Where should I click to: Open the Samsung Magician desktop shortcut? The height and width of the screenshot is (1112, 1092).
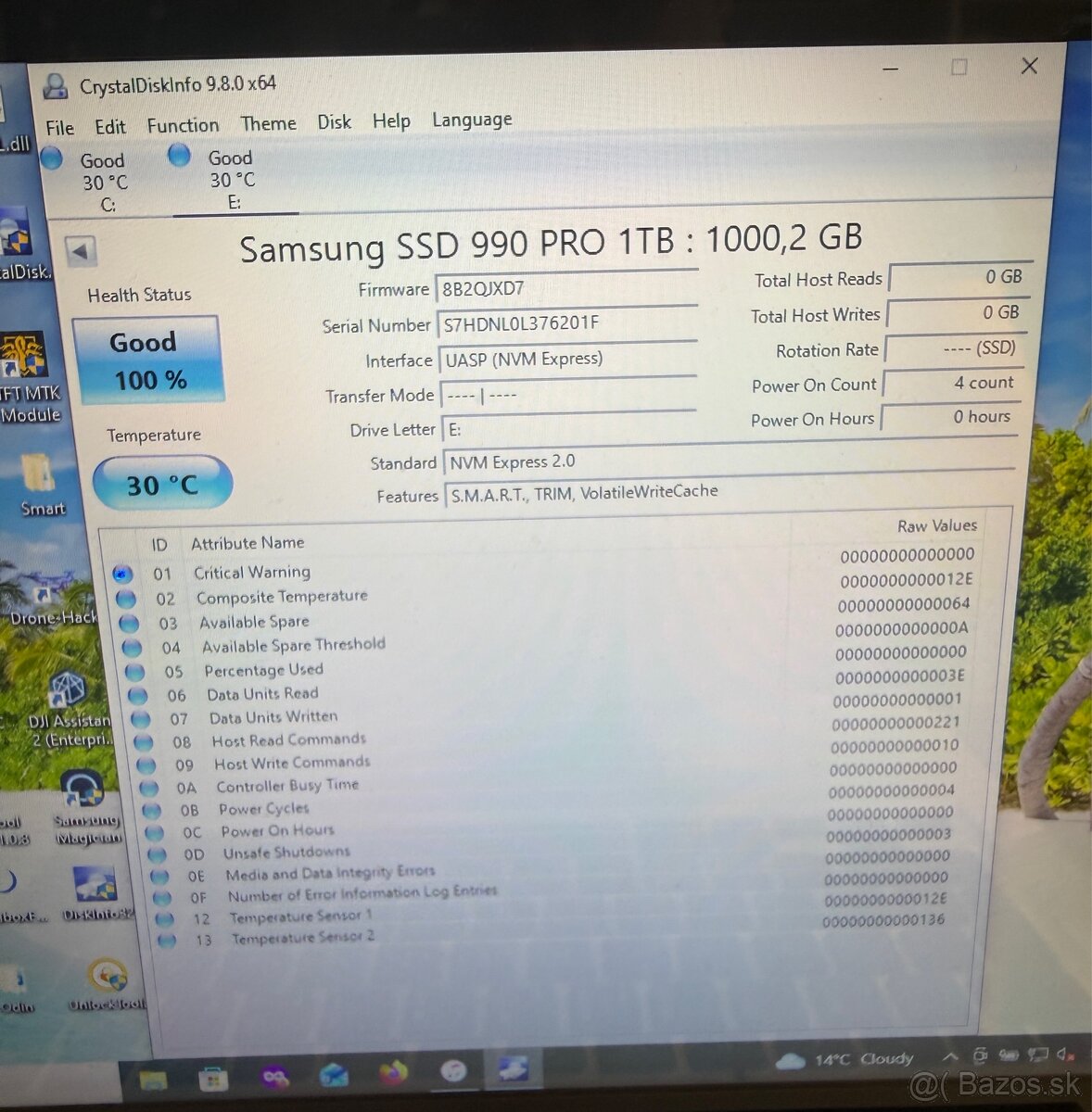(x=85, y=809)
